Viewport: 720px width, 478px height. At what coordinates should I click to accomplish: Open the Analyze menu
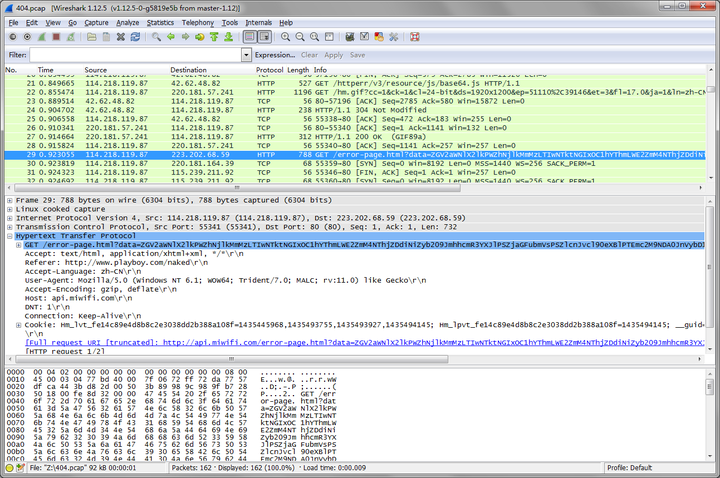click(x=128, y=22)
